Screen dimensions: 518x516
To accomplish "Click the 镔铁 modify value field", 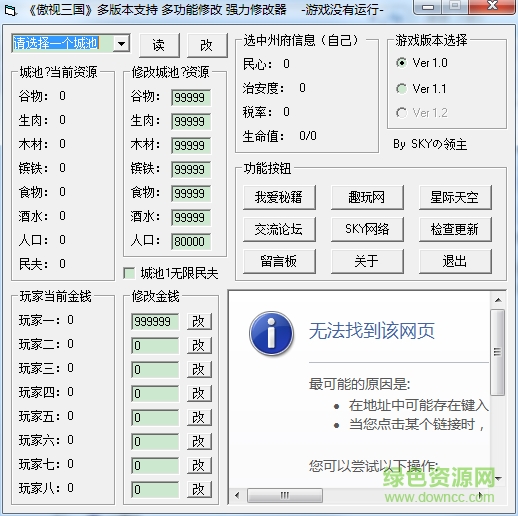I will click(191, 169).
